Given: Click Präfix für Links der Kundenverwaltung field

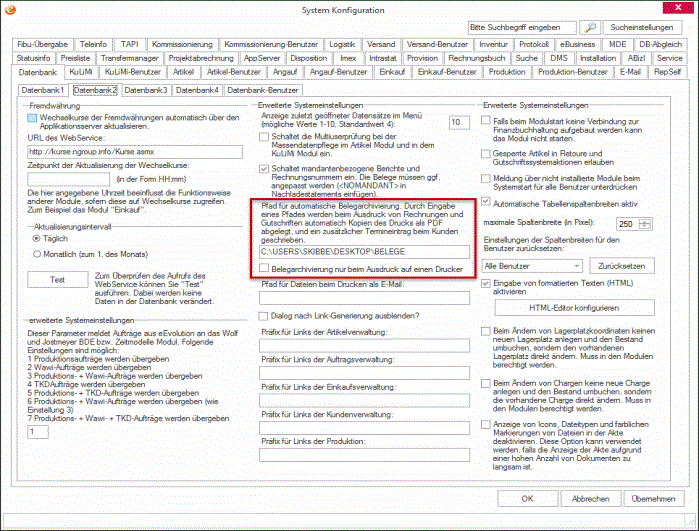Looking at the screenshot, I should point(364,428).
